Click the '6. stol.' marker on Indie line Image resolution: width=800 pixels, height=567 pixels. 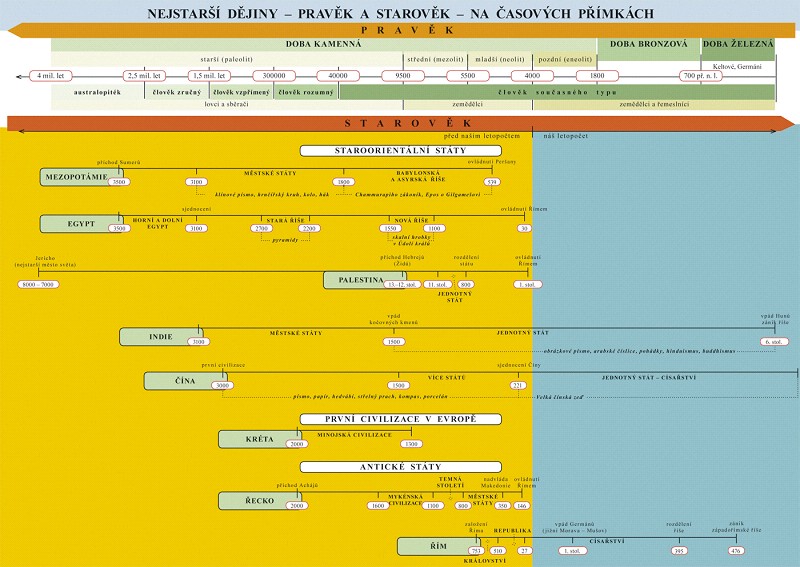(774, 342)
